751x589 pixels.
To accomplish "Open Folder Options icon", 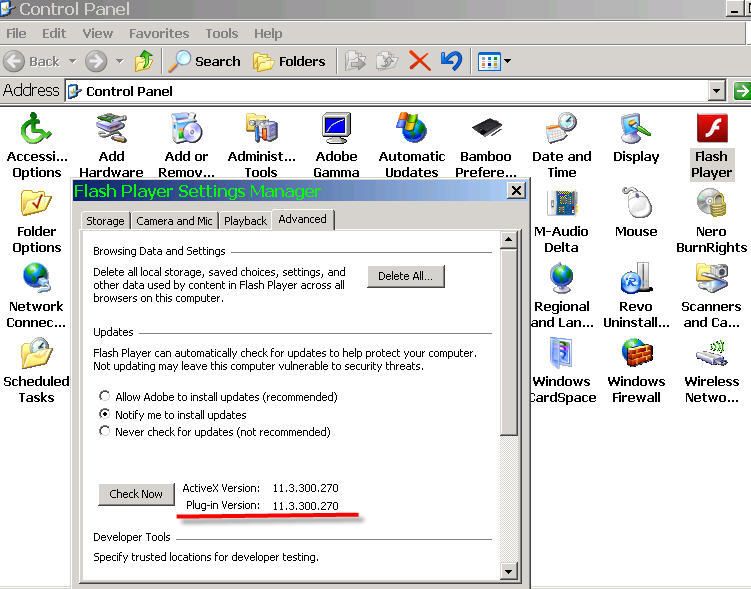I will pyautogui.click(x=36, y=221).
